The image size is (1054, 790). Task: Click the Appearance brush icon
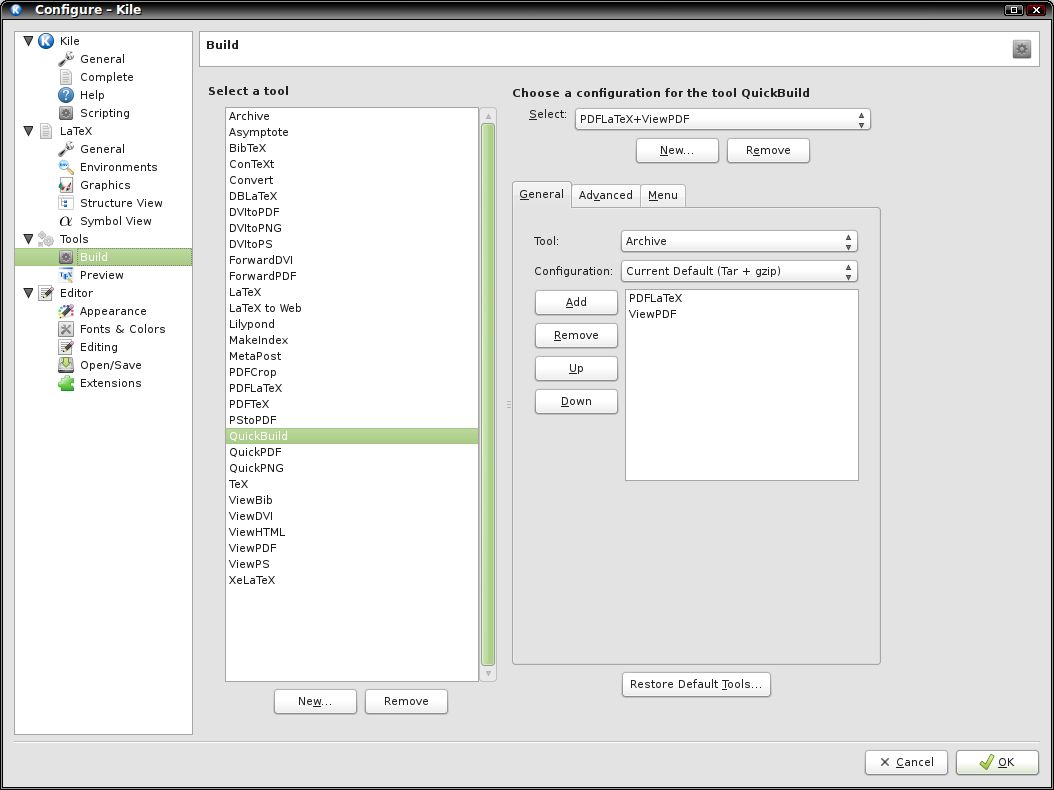pos(66,311)
